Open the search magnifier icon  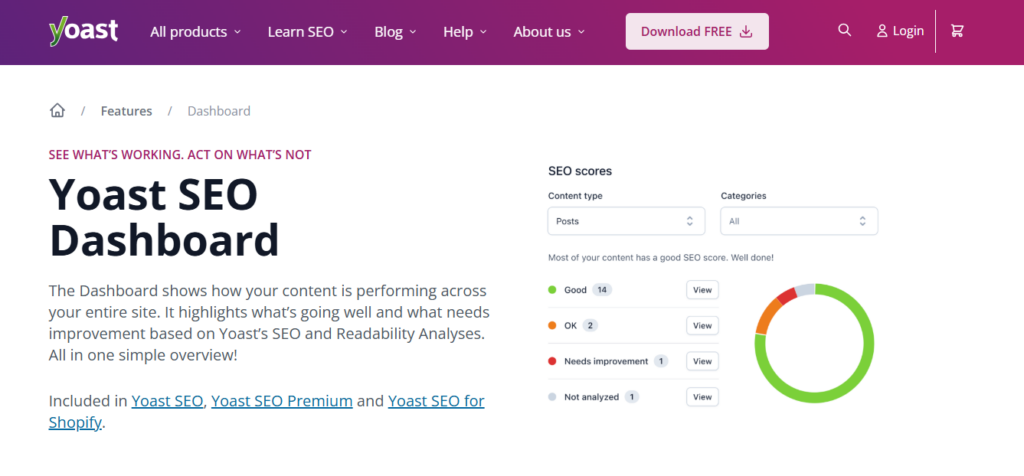point(845,31)
